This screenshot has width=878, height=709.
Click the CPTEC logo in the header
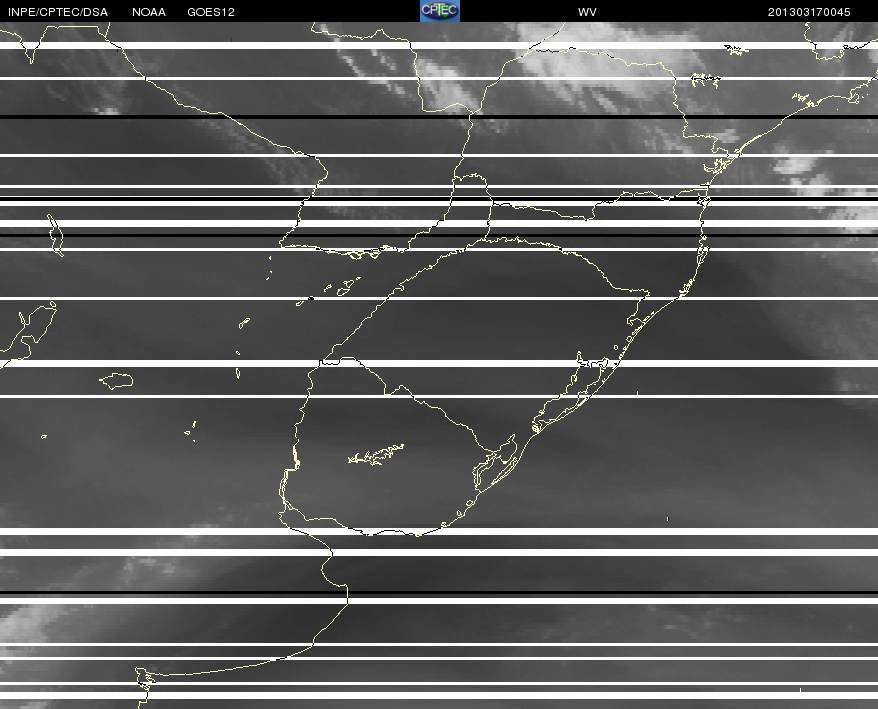pos(440,11)
